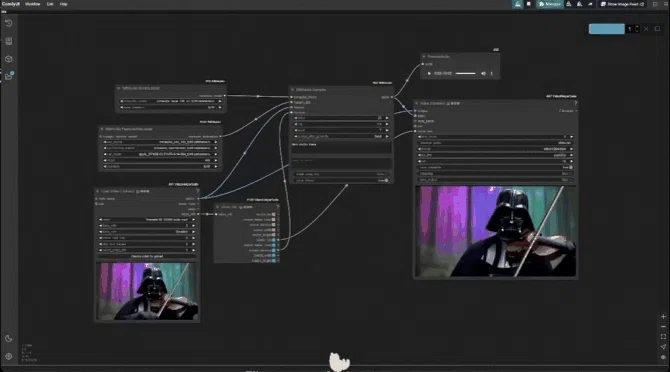Open the format dropdown in Video Combine
This screenshot has width=670, height=372.
(495, 149)
